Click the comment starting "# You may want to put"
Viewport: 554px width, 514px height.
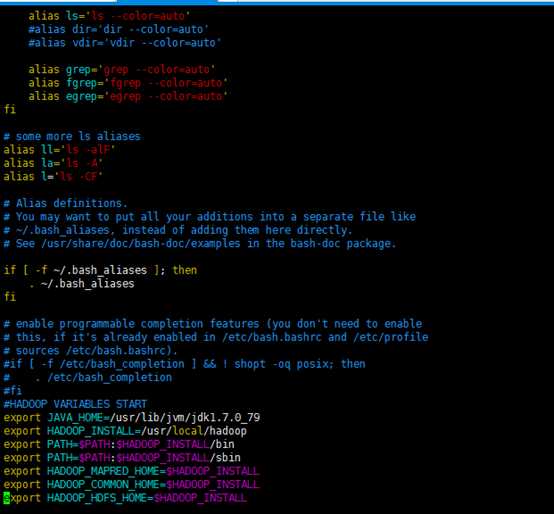point(210,217)
